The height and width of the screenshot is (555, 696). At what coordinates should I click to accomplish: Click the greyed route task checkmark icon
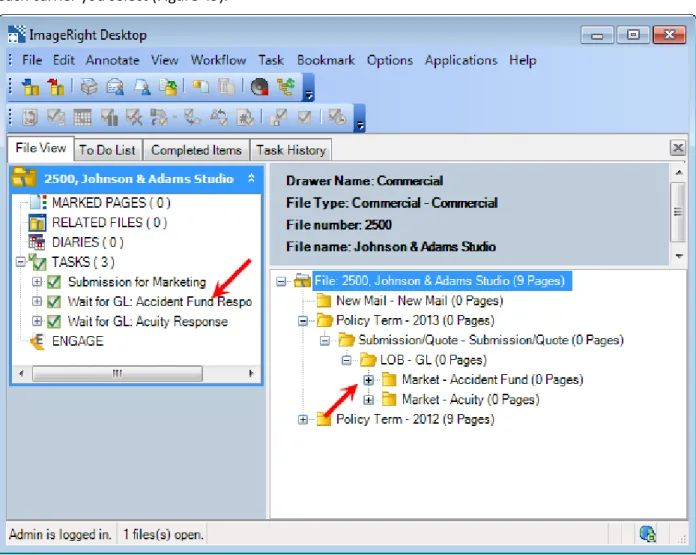click(x=159, y=117)
